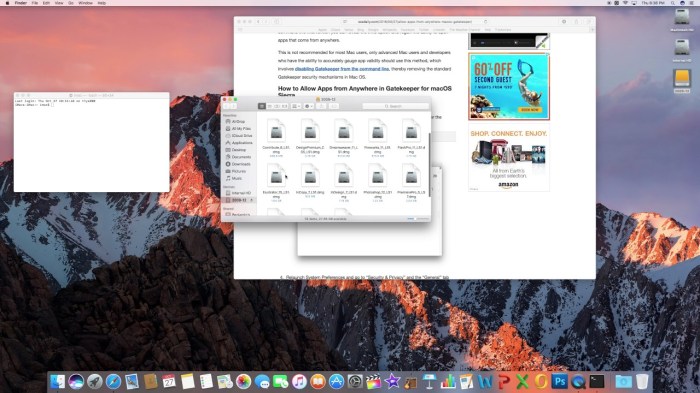
Task: Open the Edit menu
Action: point(46,3)
